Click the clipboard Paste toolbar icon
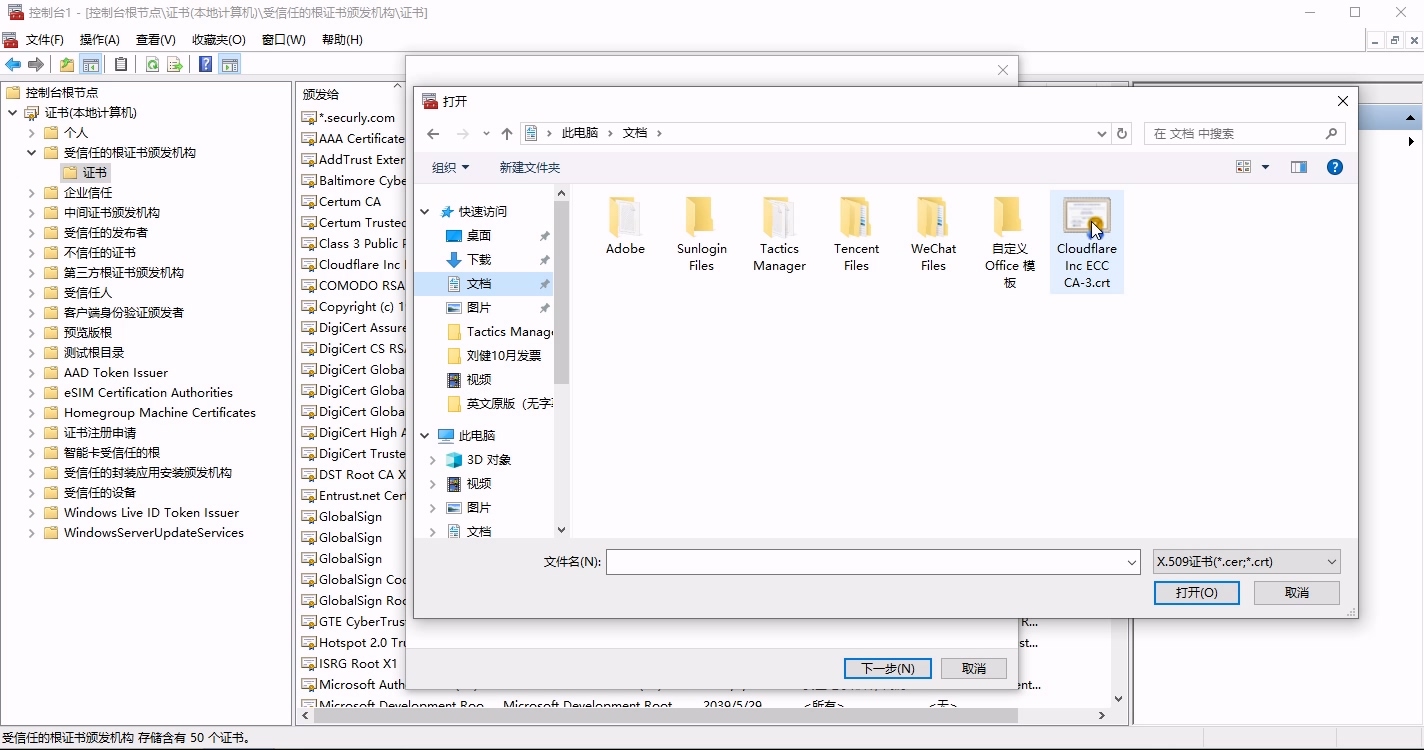The height and width of the screenshot is (750, 1424). 121,65
